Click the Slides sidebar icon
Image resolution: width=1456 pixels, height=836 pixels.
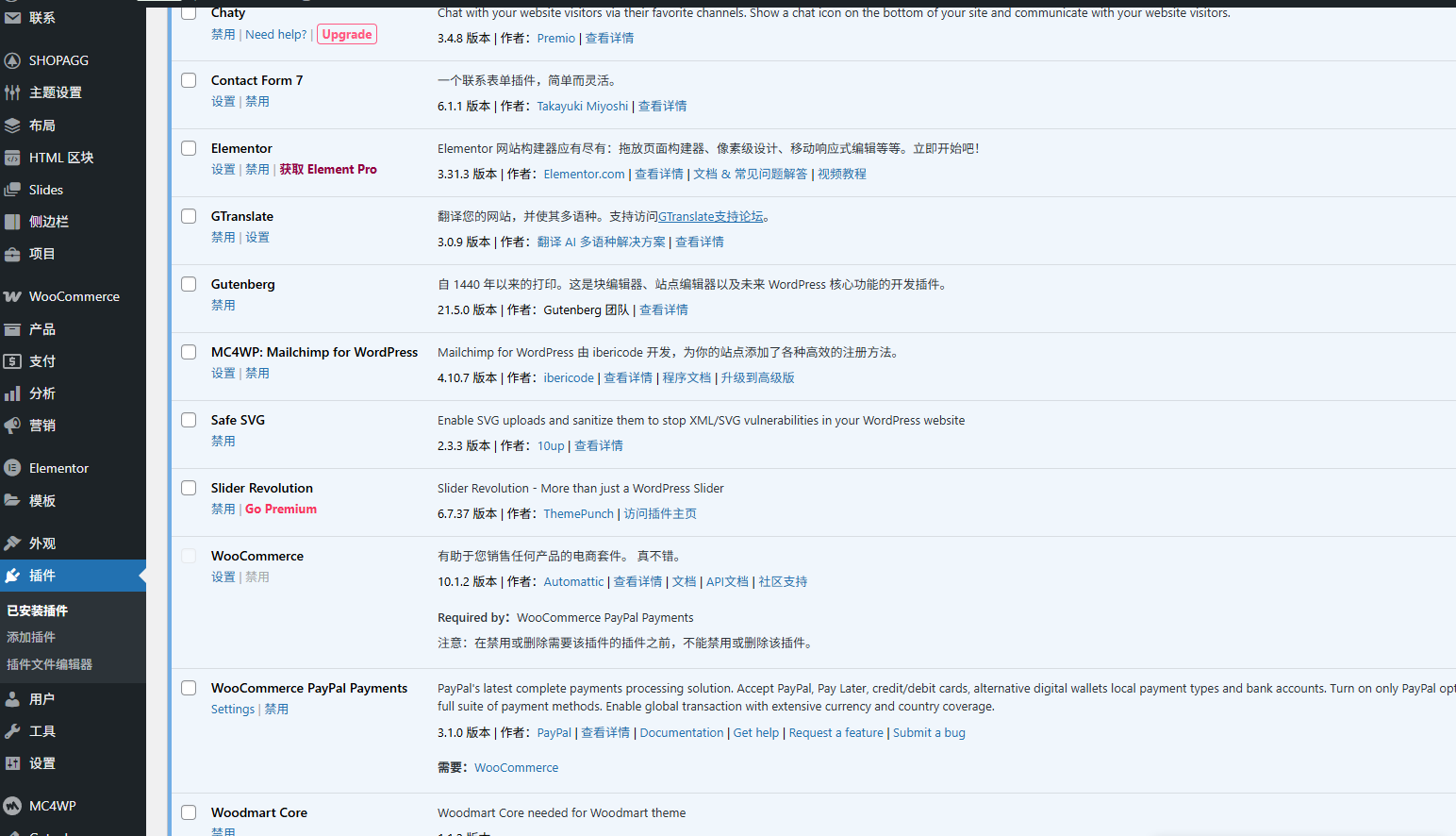[12, 190]
